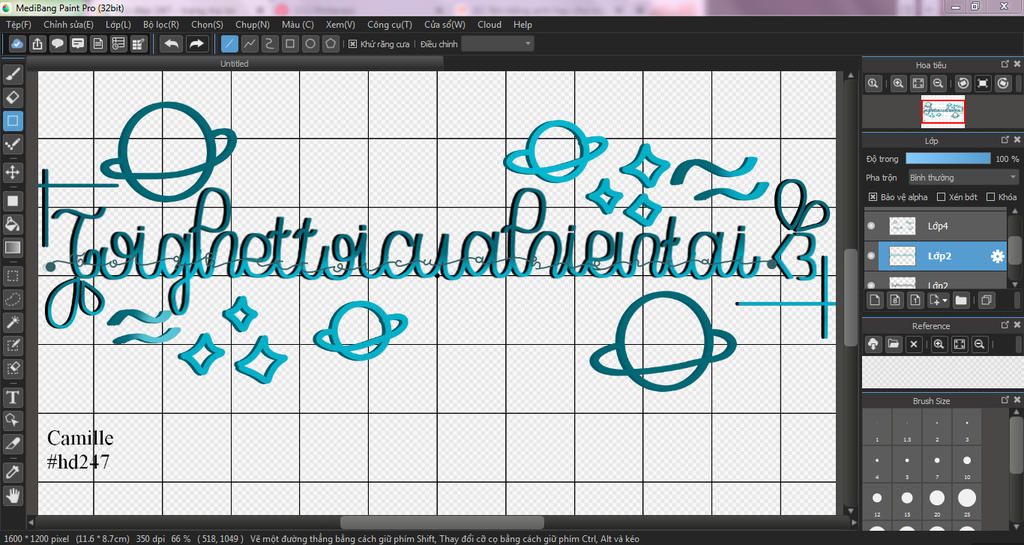
Task: Select the Fill rectangle tool
Action: coord(12,201)
